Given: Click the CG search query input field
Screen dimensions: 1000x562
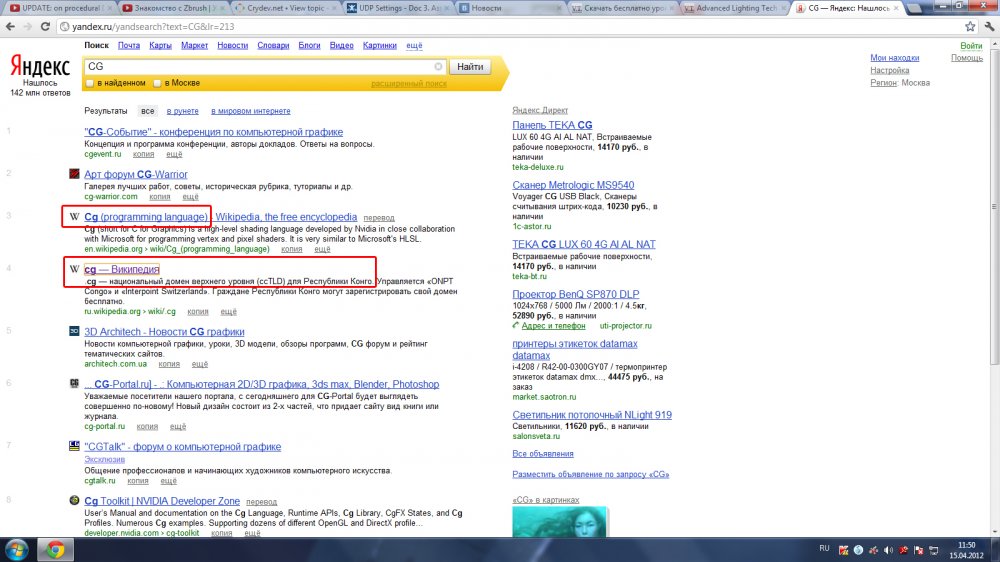Looking at the screenshot, I should 260,67.
